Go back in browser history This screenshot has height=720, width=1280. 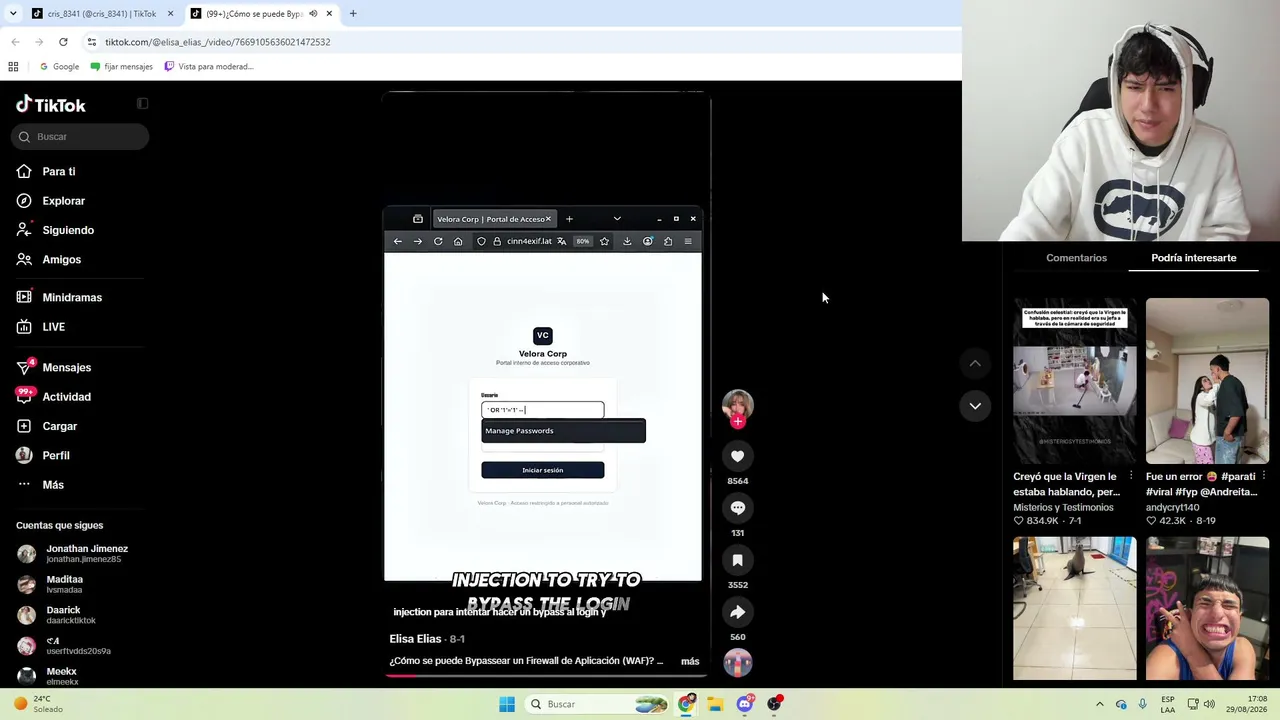[x=15, y=42]
